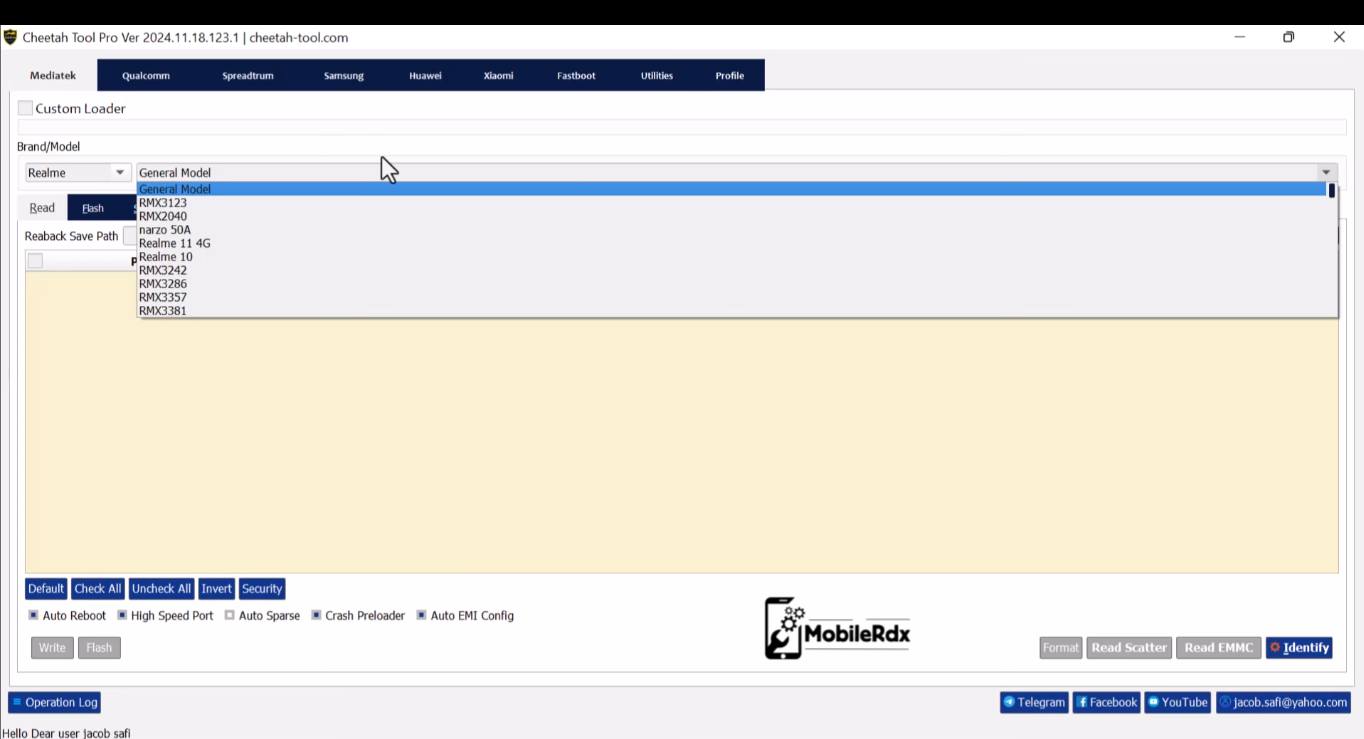Select RMX3123 from the model list
1364x739 pixels.
[x=731, y=203]
